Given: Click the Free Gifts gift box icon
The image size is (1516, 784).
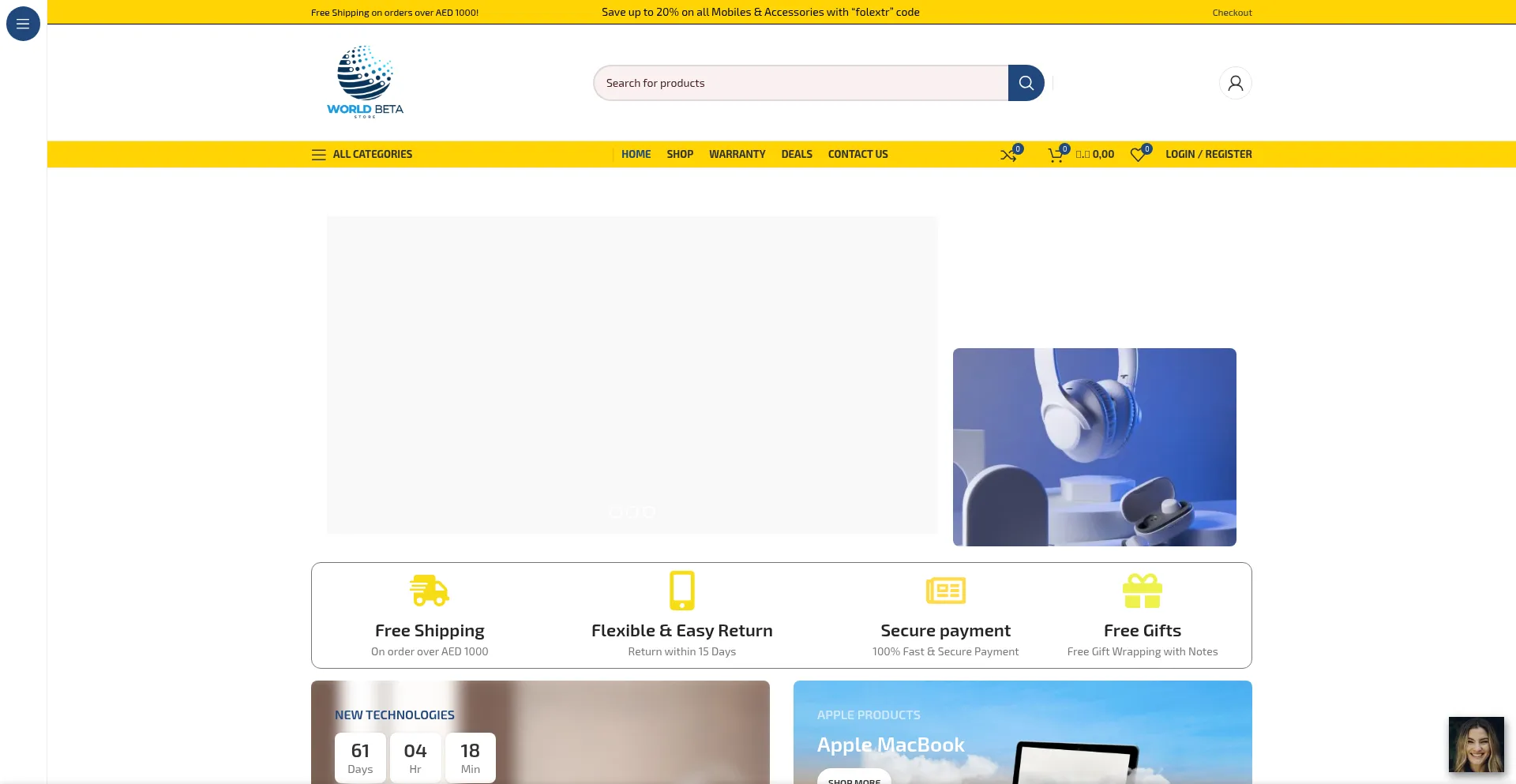Looking at the screenshot, I should (1143, 590).
